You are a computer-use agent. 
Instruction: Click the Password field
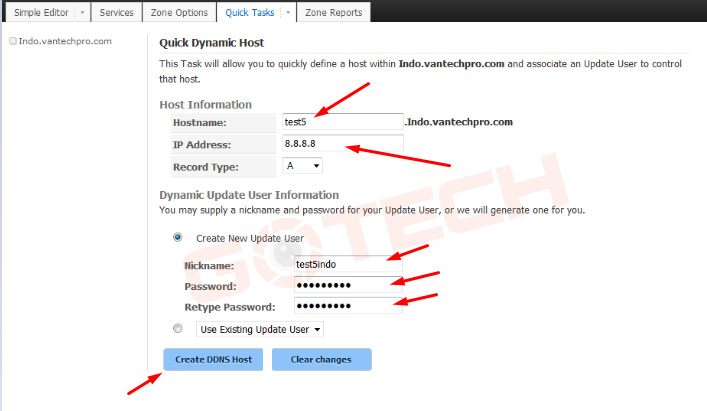tap(347, 285)
